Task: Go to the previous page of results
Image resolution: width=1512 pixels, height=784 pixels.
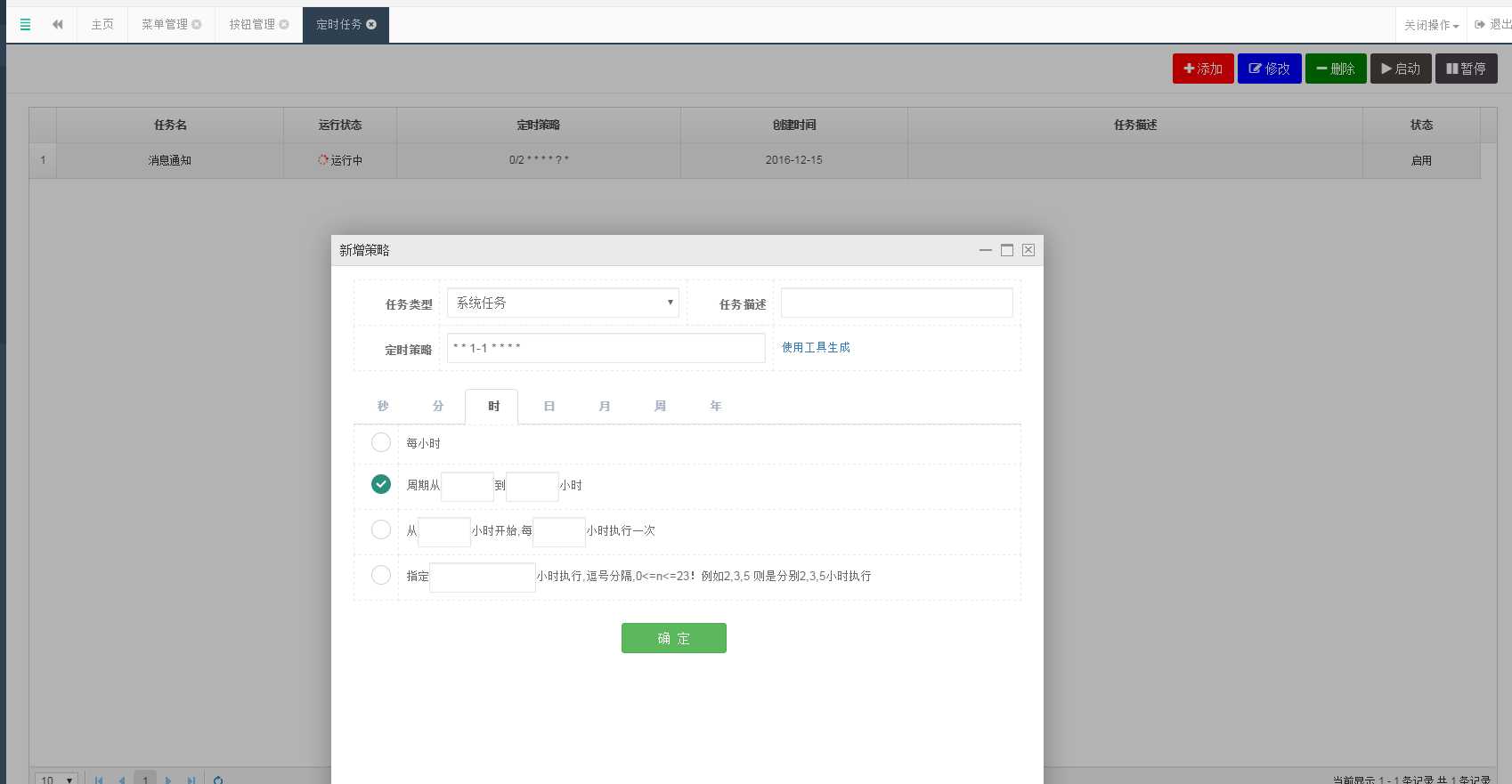Action: [x=122, y=780]
